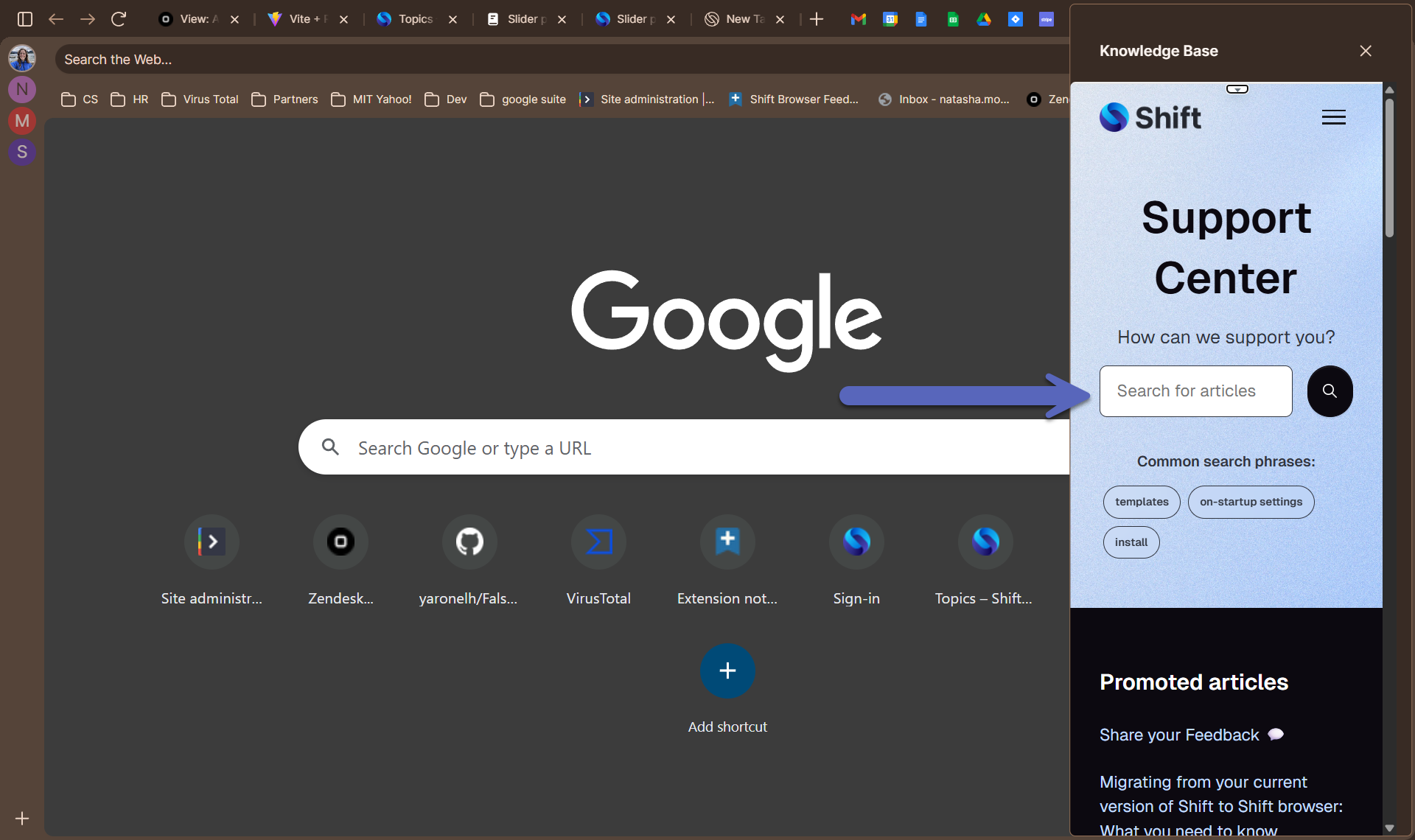The height and width of the screenshot is (840, 1415).
Task: Switch to the View tab
Action: pos(190,19)
